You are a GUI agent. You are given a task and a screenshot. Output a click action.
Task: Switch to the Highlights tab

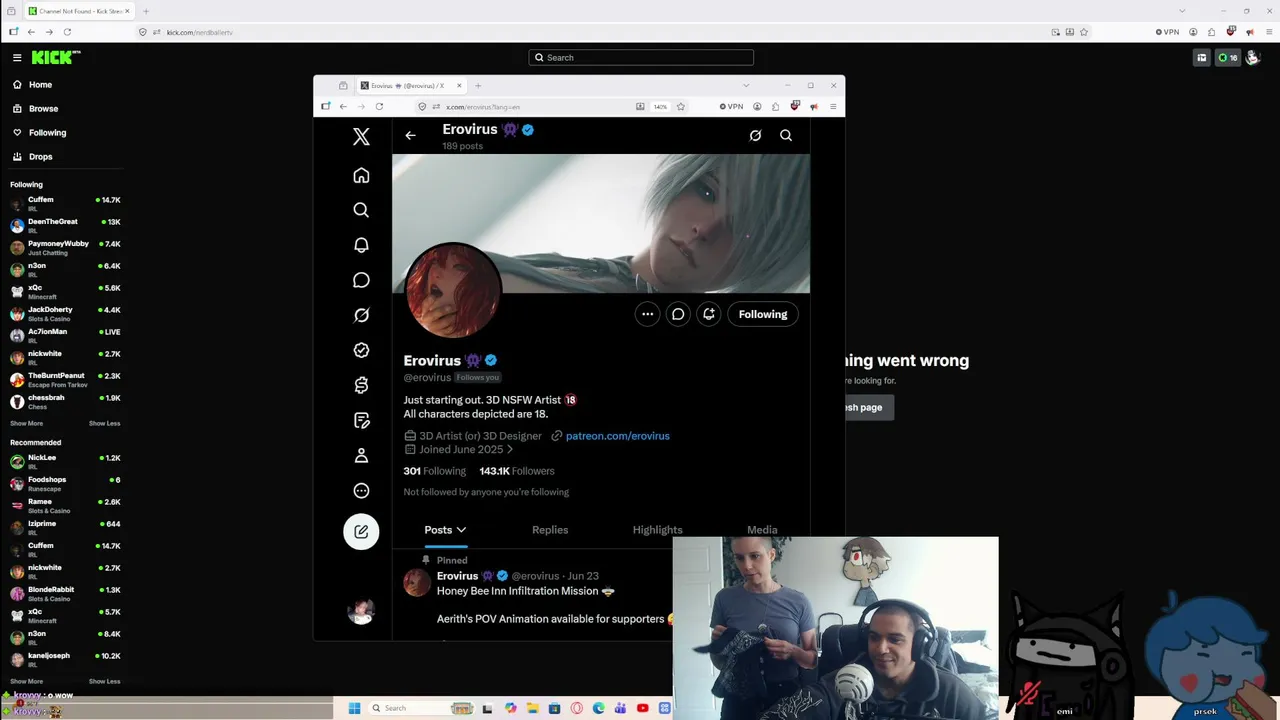(x=658, y=530)
